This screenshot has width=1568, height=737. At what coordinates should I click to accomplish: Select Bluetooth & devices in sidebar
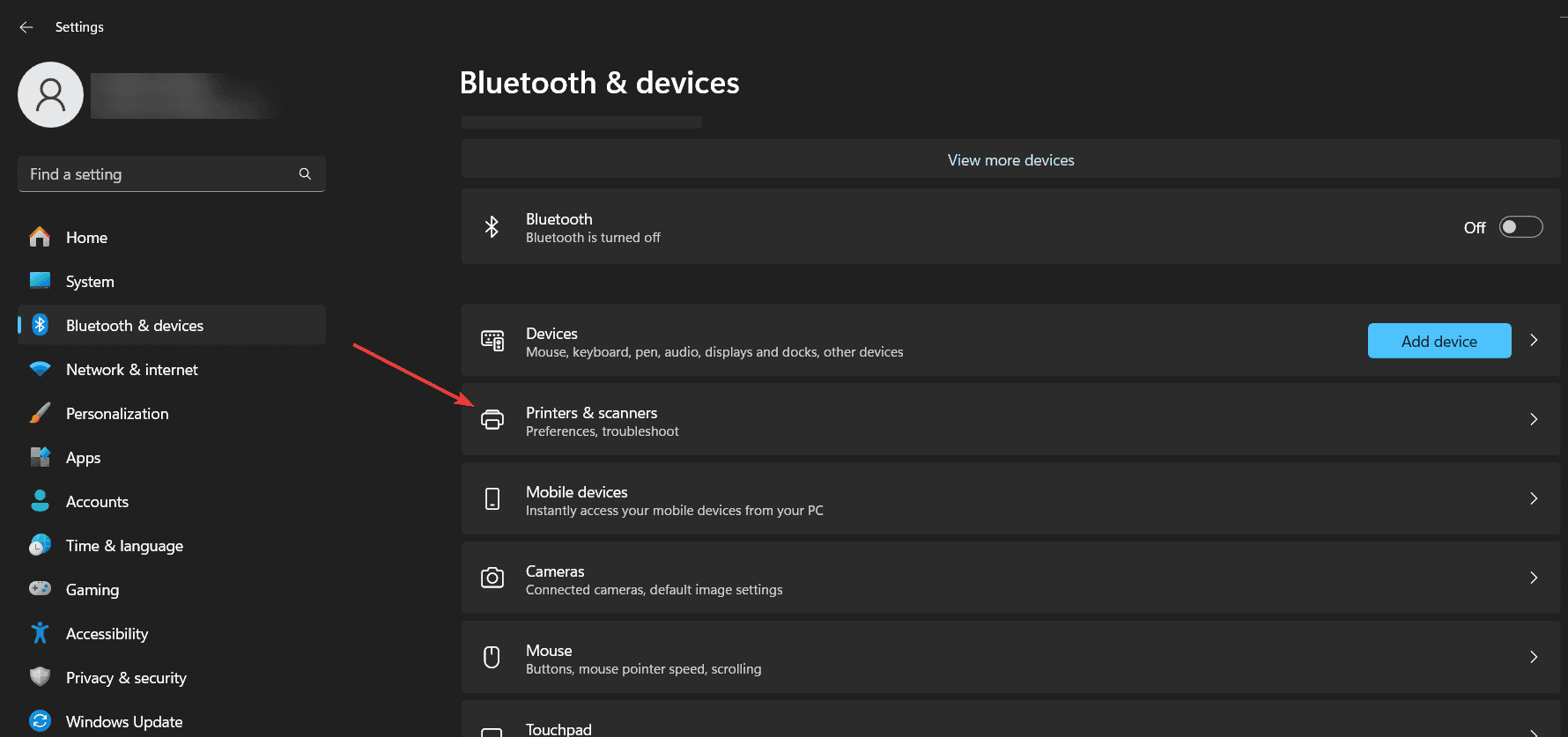tap(172, 325)
